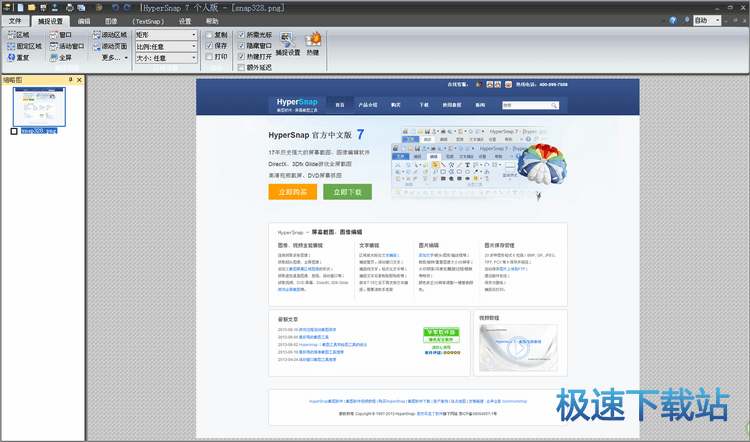The height and width of the screenshot is (442, 750).
Task: Select the 滚动区域 scrolling region capture tool
Action: 110,35
